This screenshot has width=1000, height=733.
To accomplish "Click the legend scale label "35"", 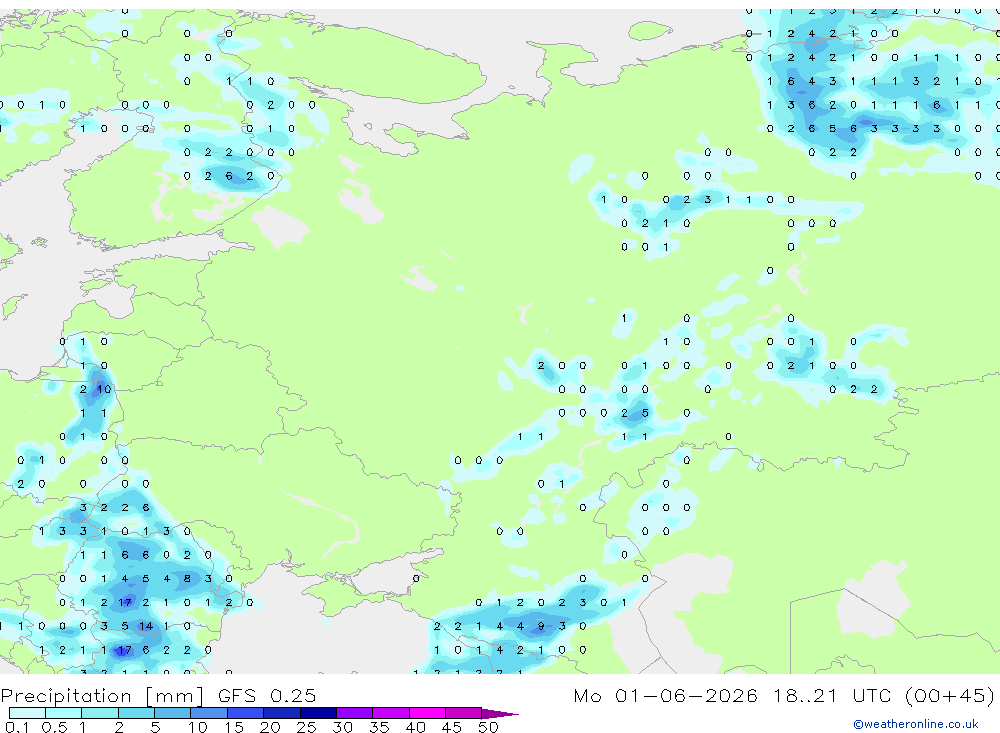I will tap(379, 727).
